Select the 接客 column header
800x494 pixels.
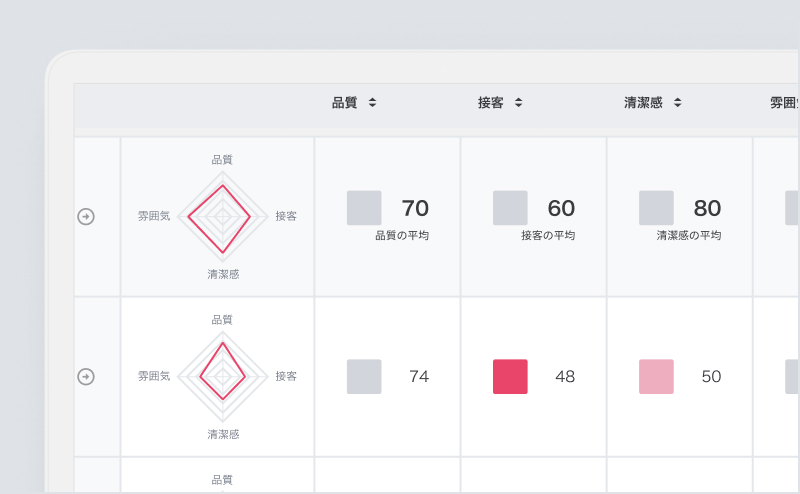(490, 103)
